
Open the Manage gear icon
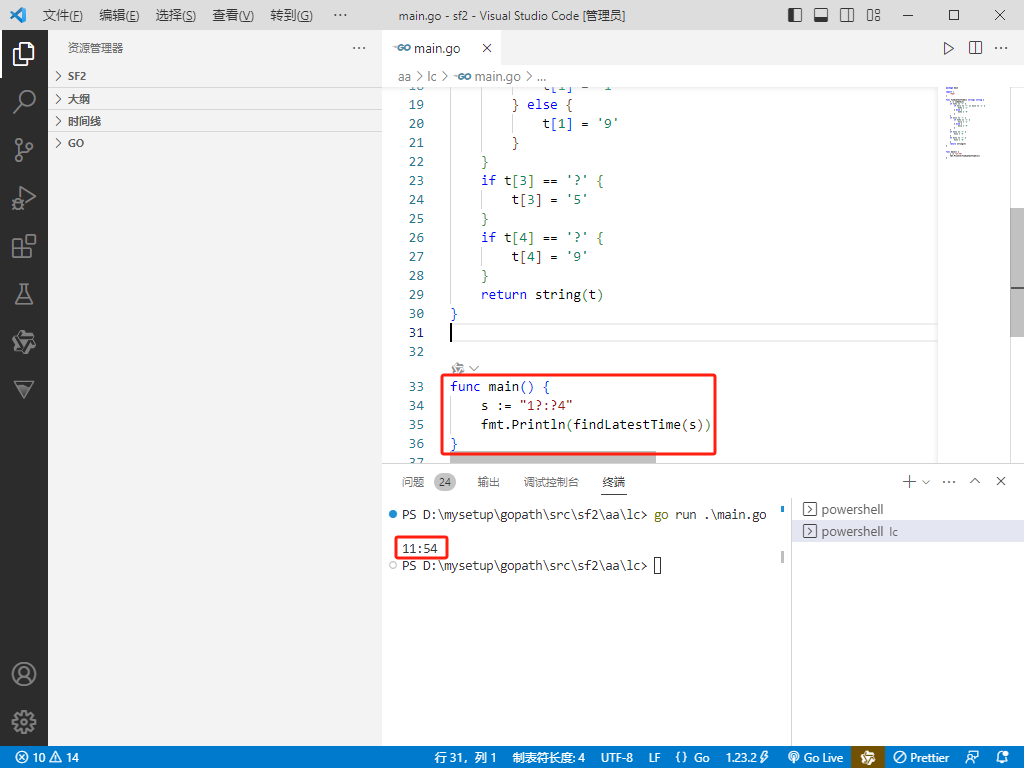pyautogui.click(x=24, y=722)
